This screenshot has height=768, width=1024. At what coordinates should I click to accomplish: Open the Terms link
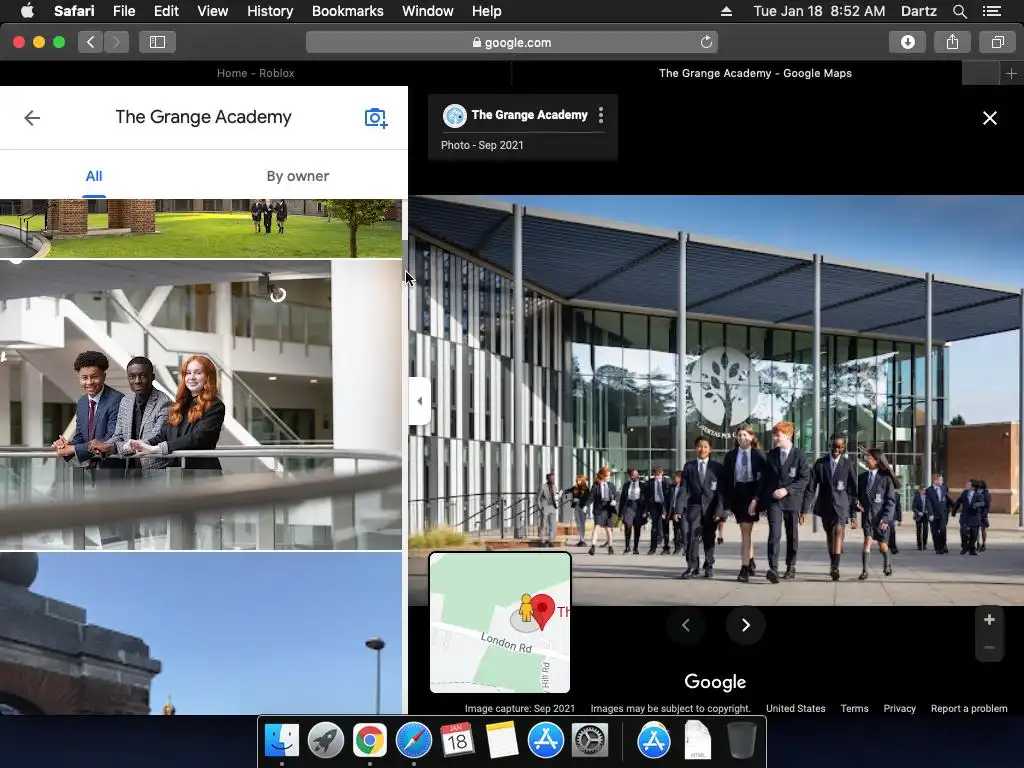(854, 709)
